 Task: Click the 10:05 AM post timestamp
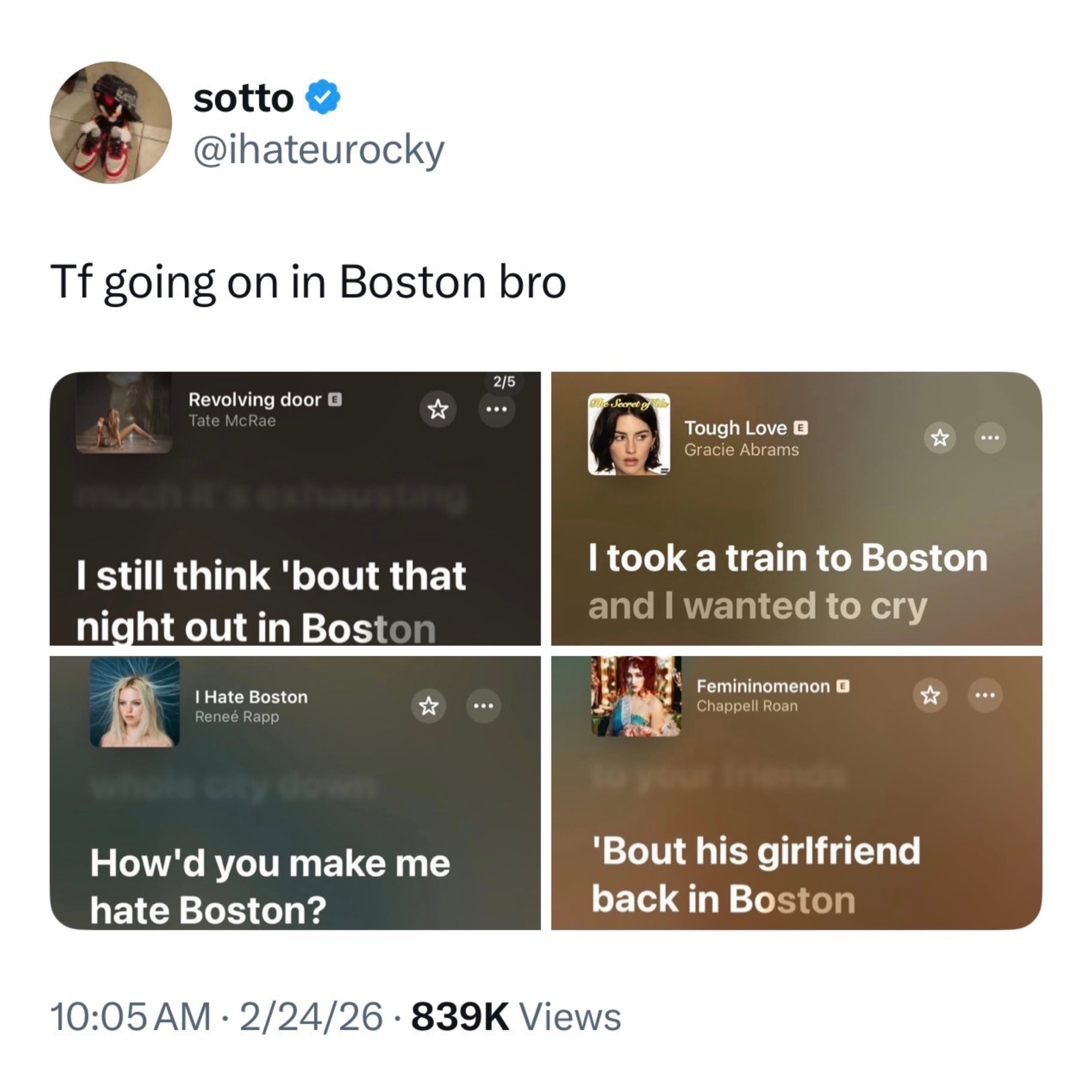(x=130, y=1017)
